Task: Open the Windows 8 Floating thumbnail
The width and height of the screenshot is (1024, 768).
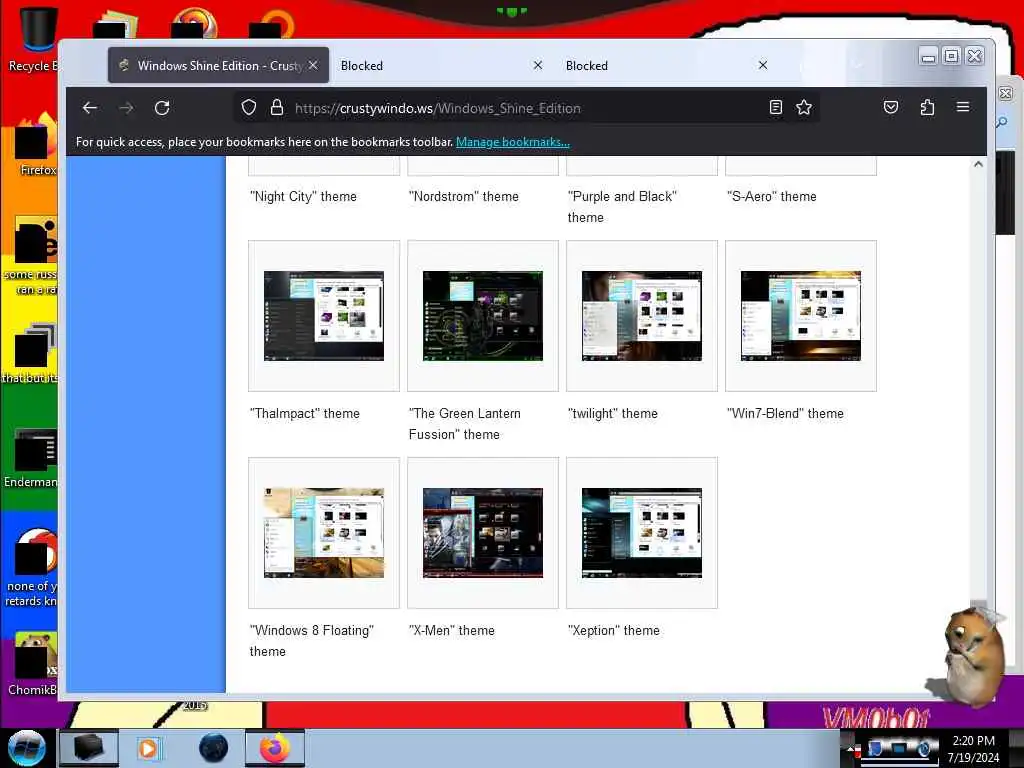Action: (x=324, y=533)
